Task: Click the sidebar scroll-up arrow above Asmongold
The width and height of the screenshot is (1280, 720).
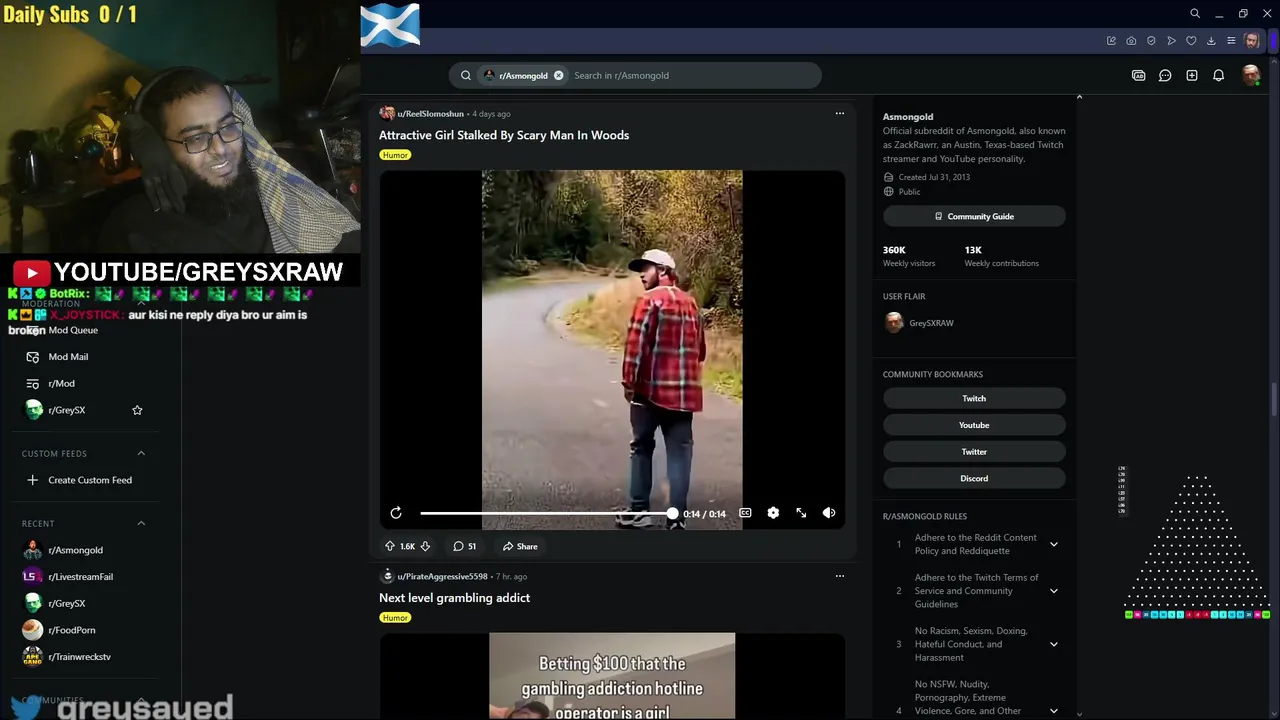Action: click(1079, 96)
